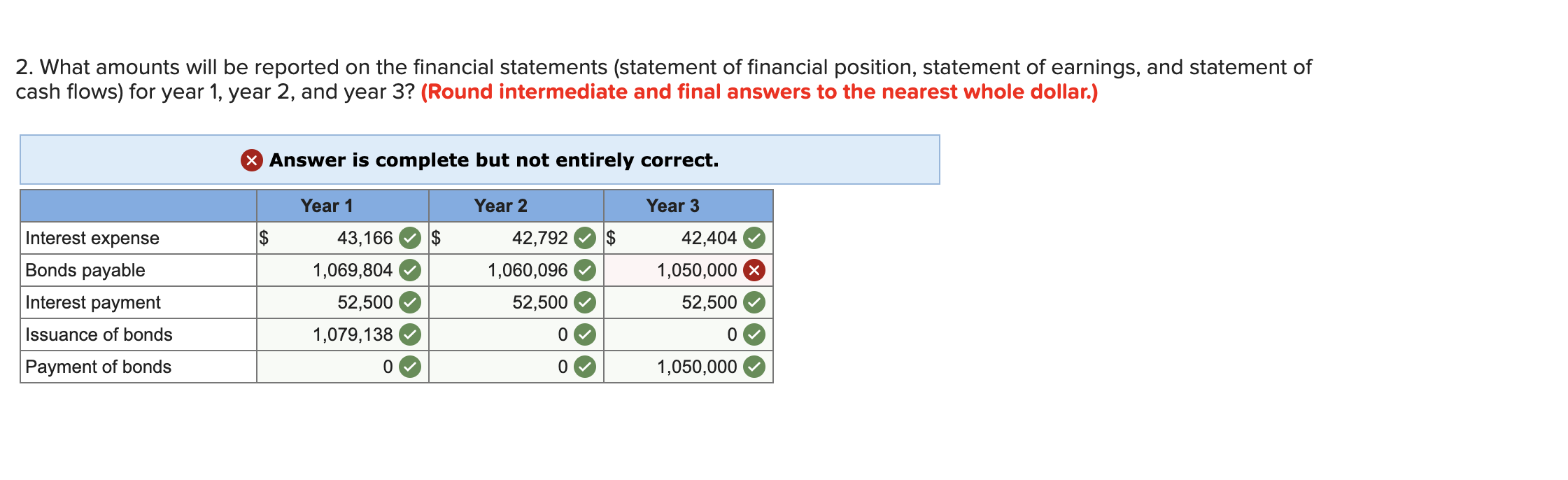Click the Year 1 column header
Viewport: 1568px width, 480px height.
click(x=327, y=206)
